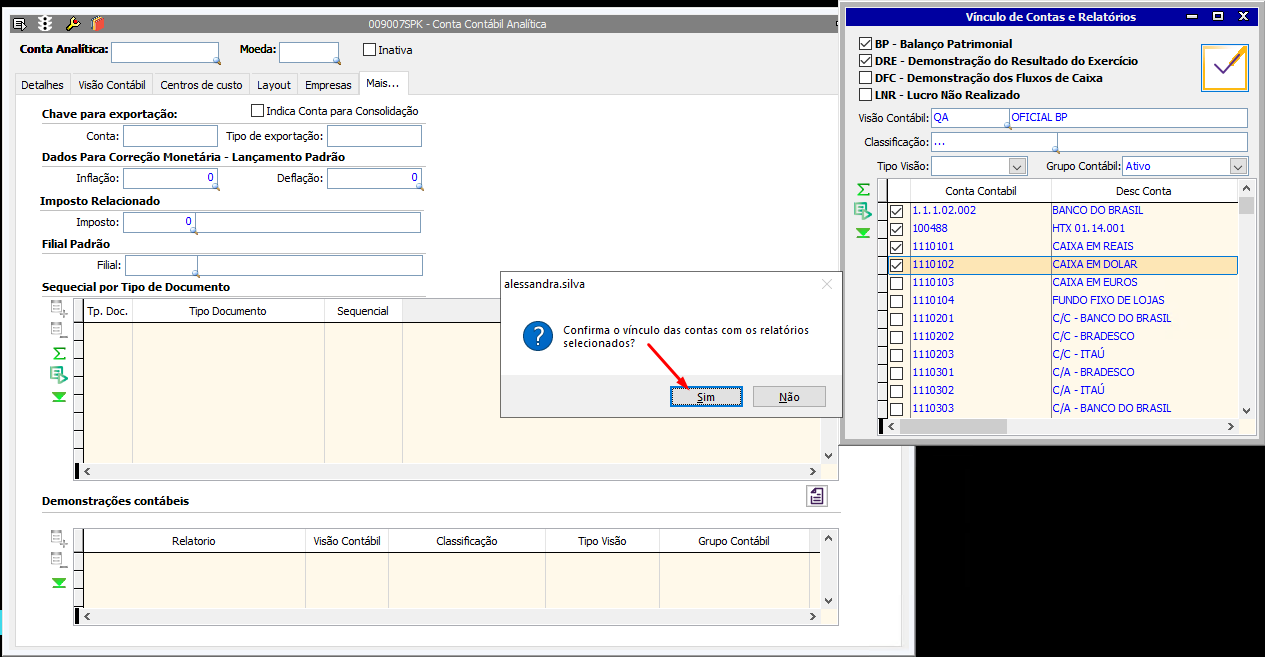The height and width of the screenshot is (657, 1265).
Task: Click the Não button in dialog
Action: coord(789,397)
